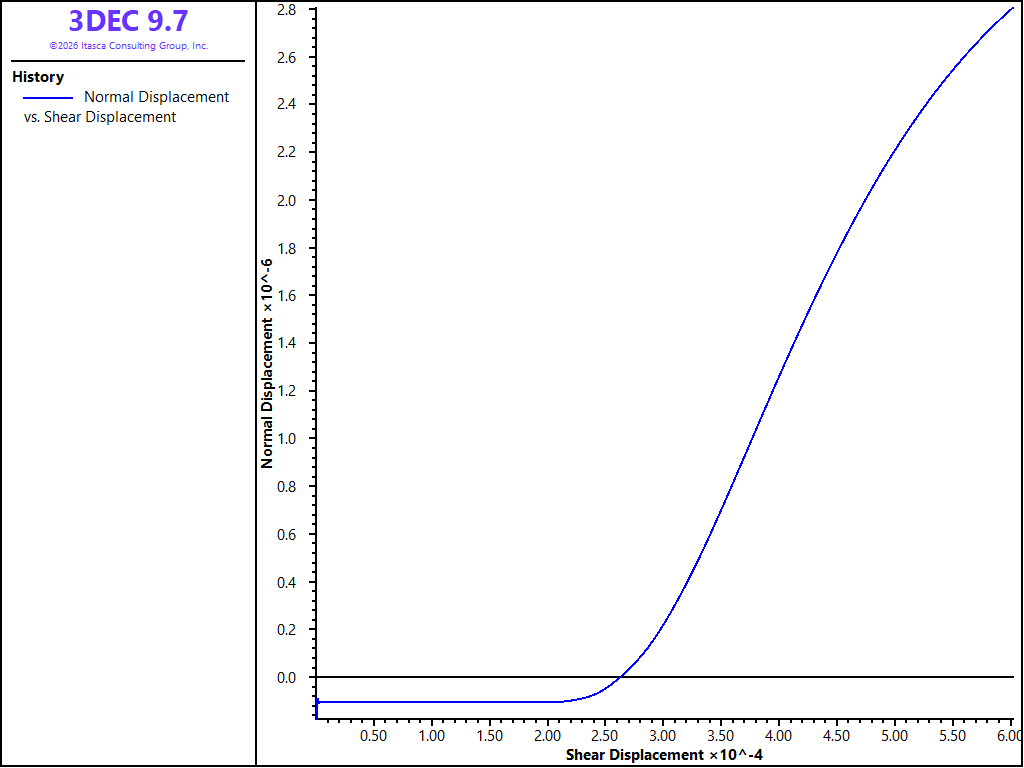Image resolution: width=1024 pixels, height=768 pixels.
Task: Click the blue vertical spike at plot origin
Action: click(317, 708)
